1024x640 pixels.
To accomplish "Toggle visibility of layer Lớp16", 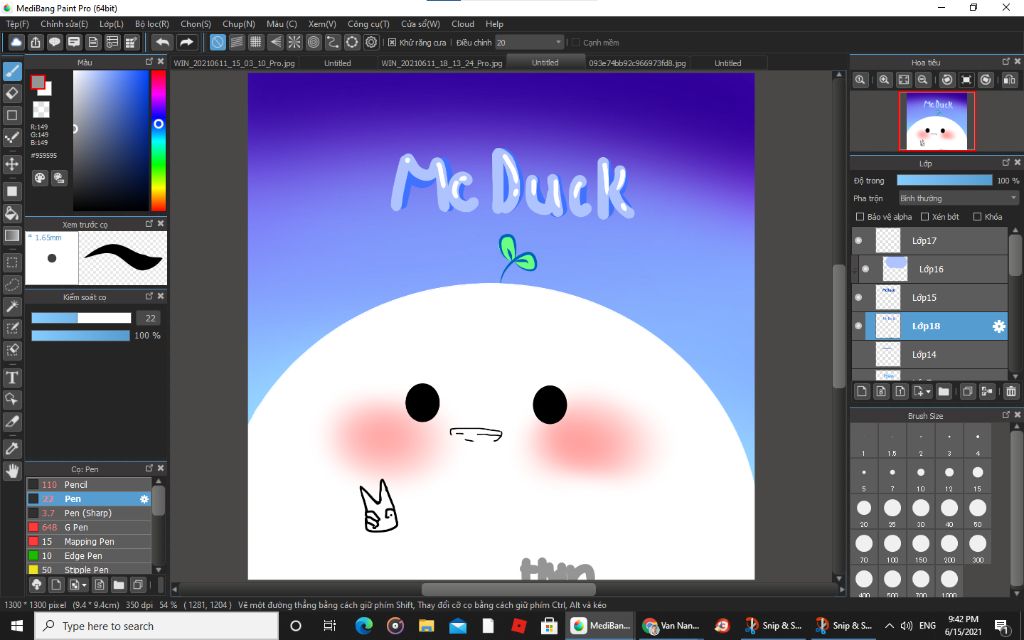I will coord(865,268).
